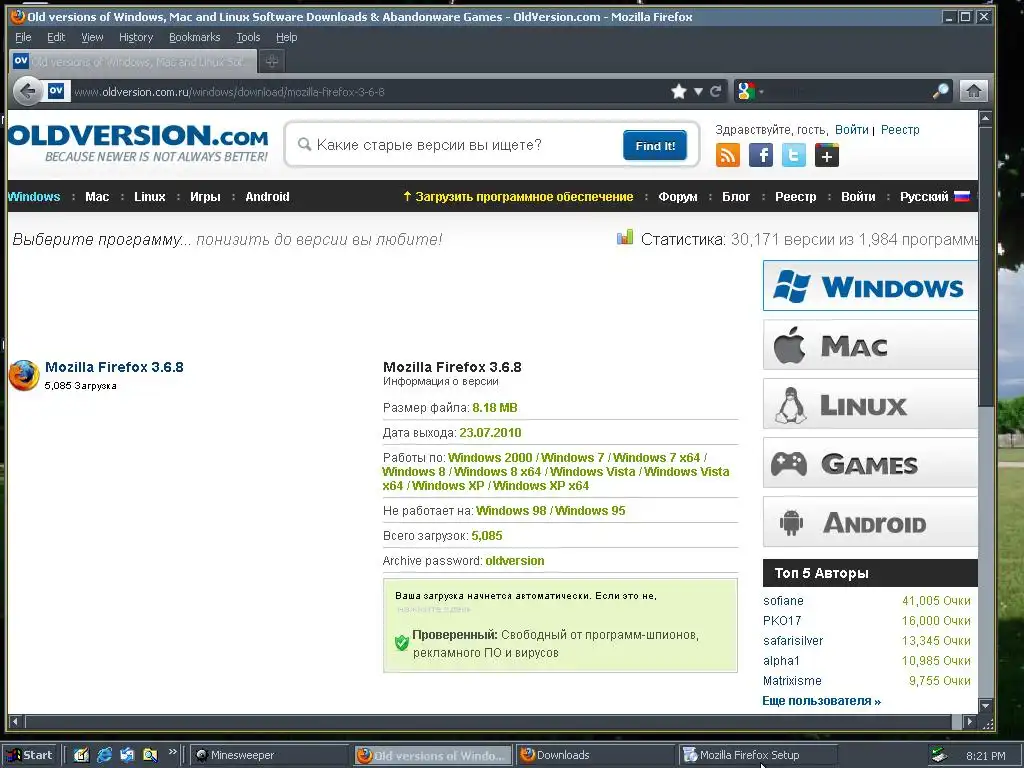Click the vertical scrollbar down arrow
The height and width of the screenshot is (768, 1024).
click(986, 706)
